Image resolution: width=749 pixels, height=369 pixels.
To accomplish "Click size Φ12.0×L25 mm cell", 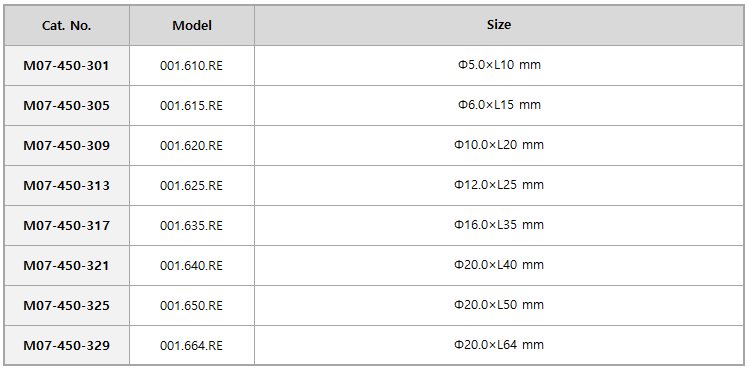I will coord(499,185).
